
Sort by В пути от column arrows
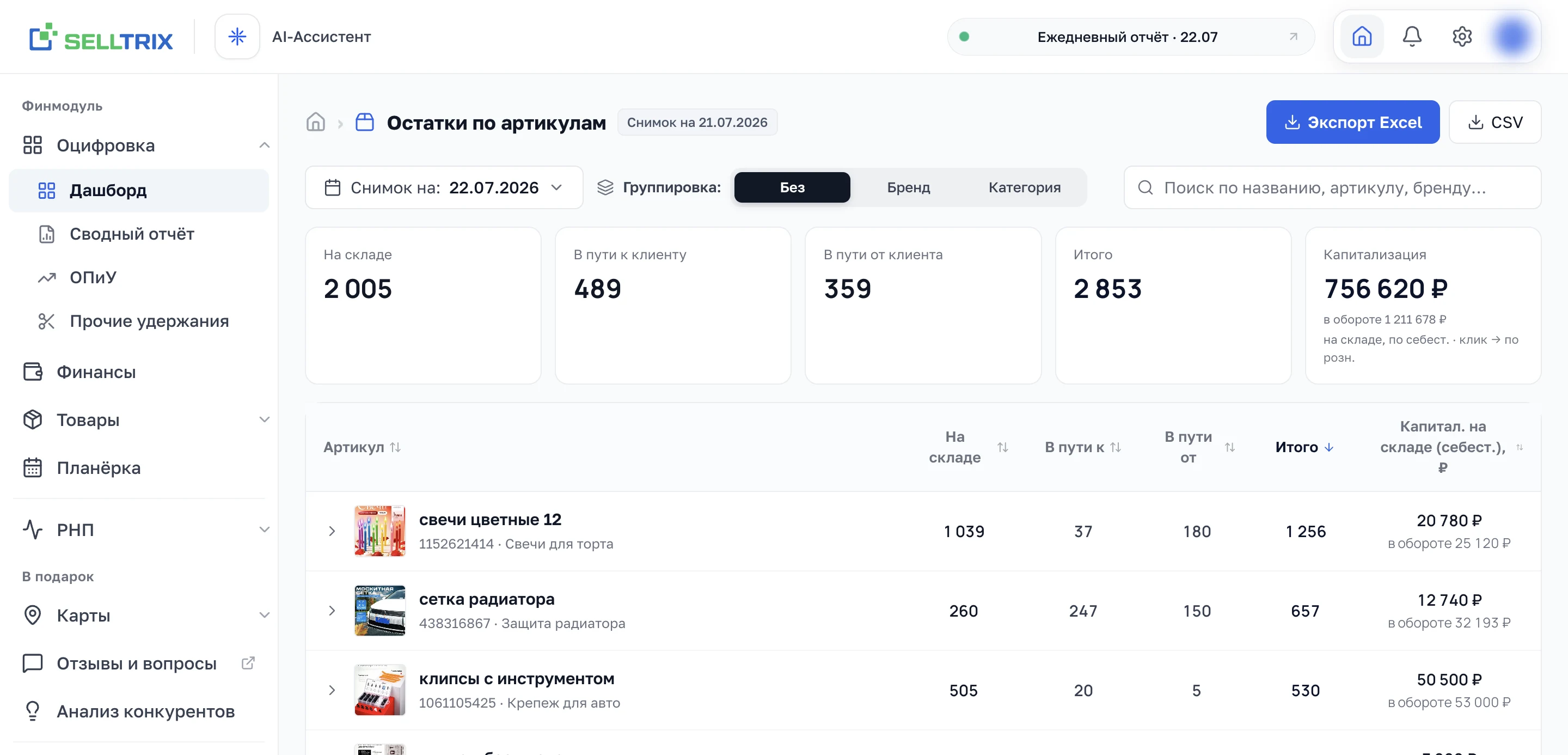tap(1229, 447)
